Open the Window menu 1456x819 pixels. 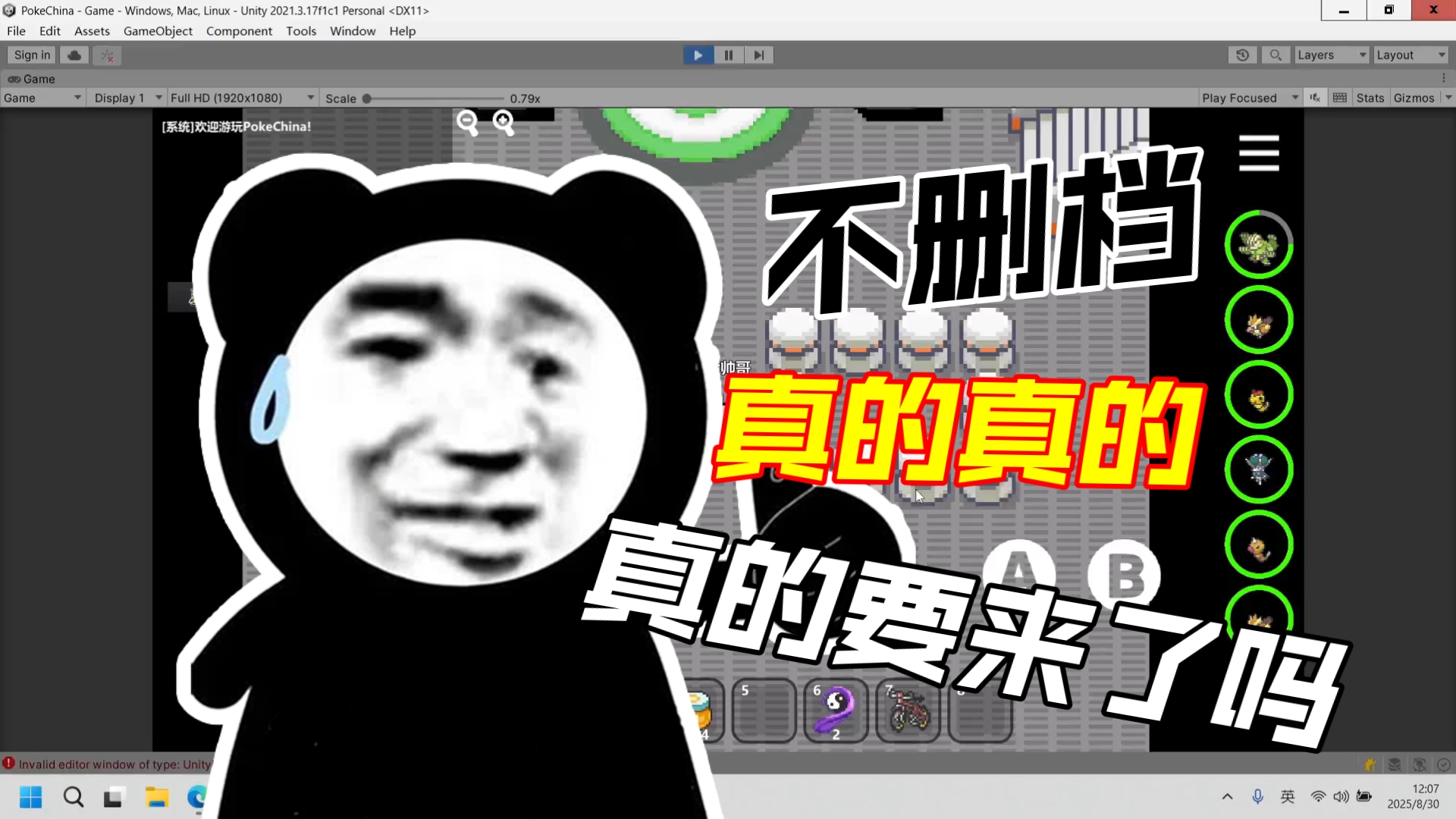coord(353,31)
